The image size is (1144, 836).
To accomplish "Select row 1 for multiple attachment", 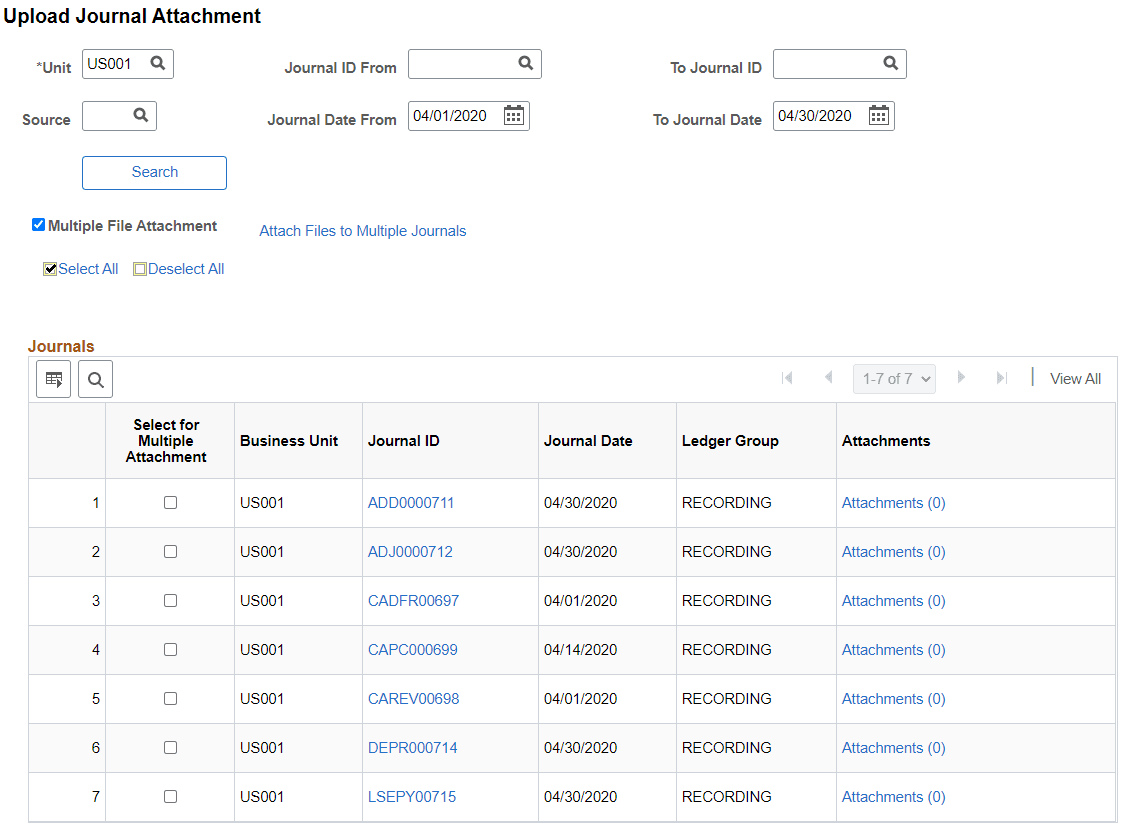I will [170, 502].
